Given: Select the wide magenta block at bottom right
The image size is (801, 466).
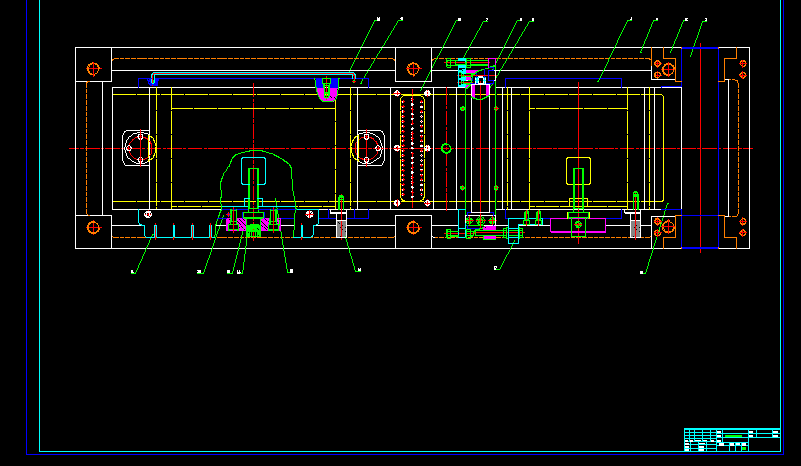Looking at the screenshot, I should (x=578, y=225).
